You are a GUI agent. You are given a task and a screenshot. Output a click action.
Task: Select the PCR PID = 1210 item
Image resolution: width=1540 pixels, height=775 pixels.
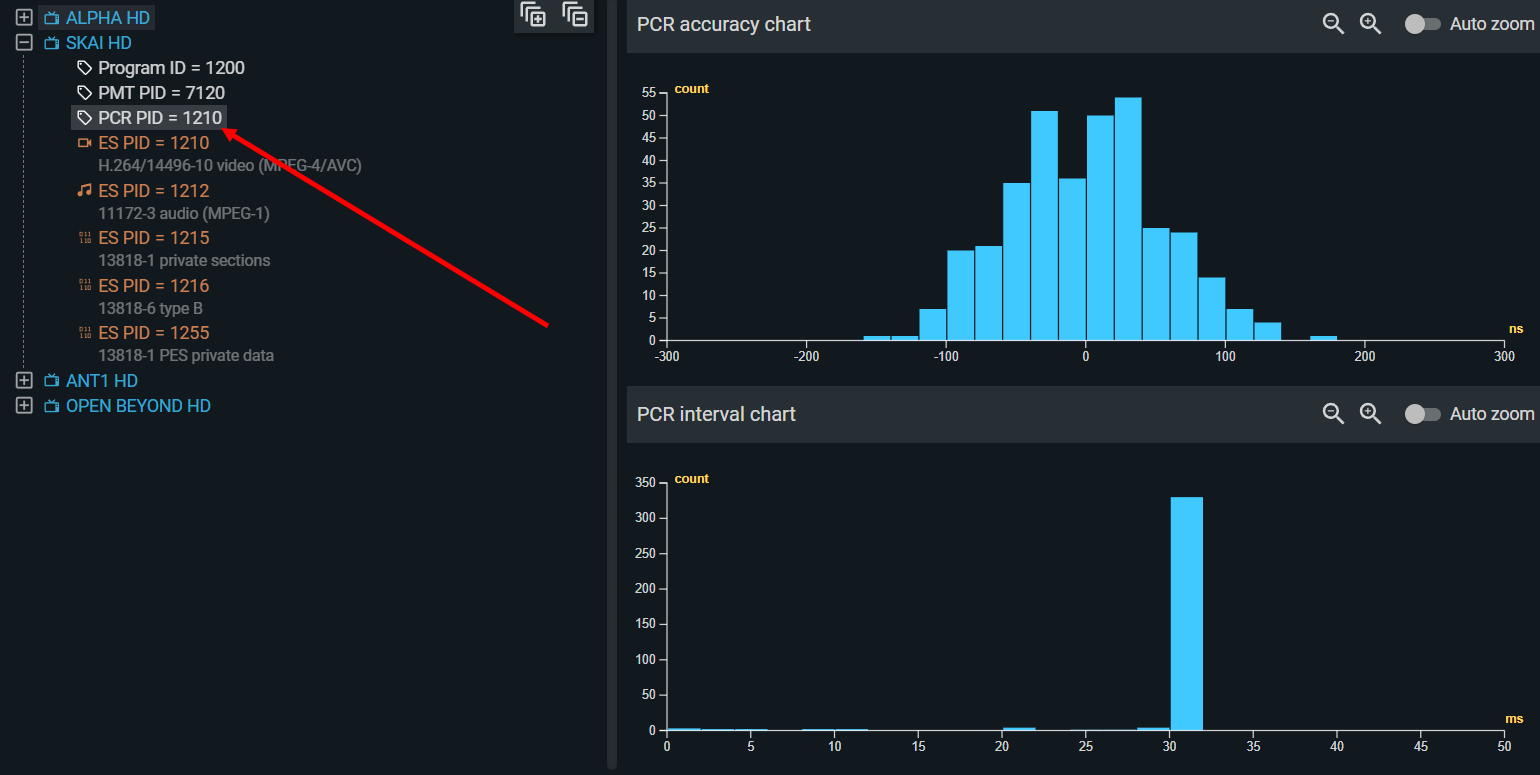pos(159,118)
